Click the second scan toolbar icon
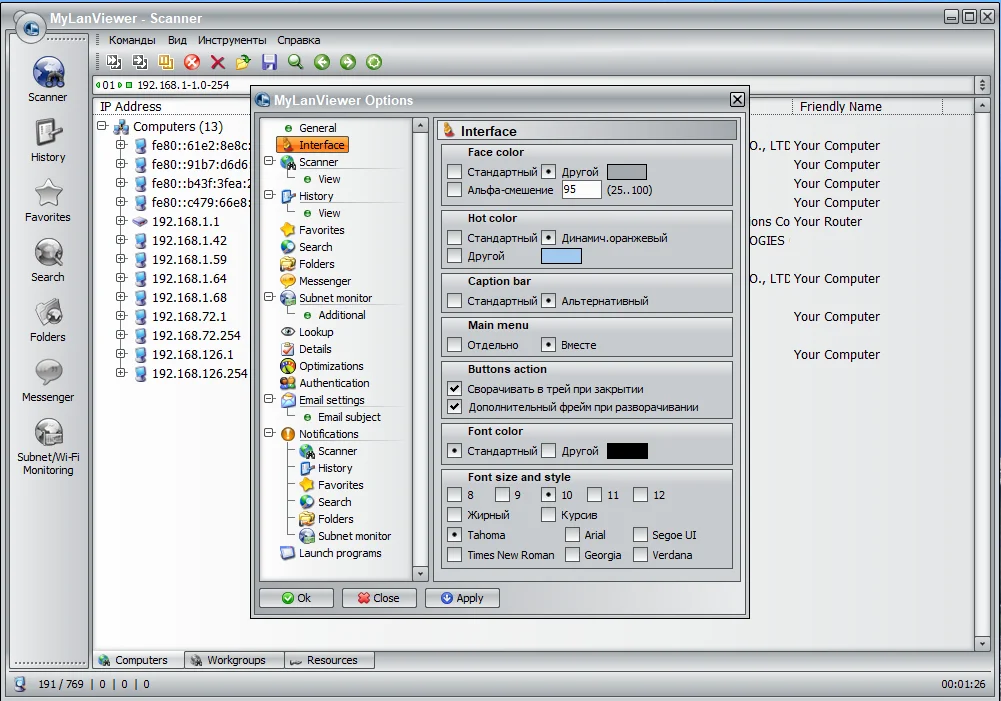 click(x=139, y=62)
